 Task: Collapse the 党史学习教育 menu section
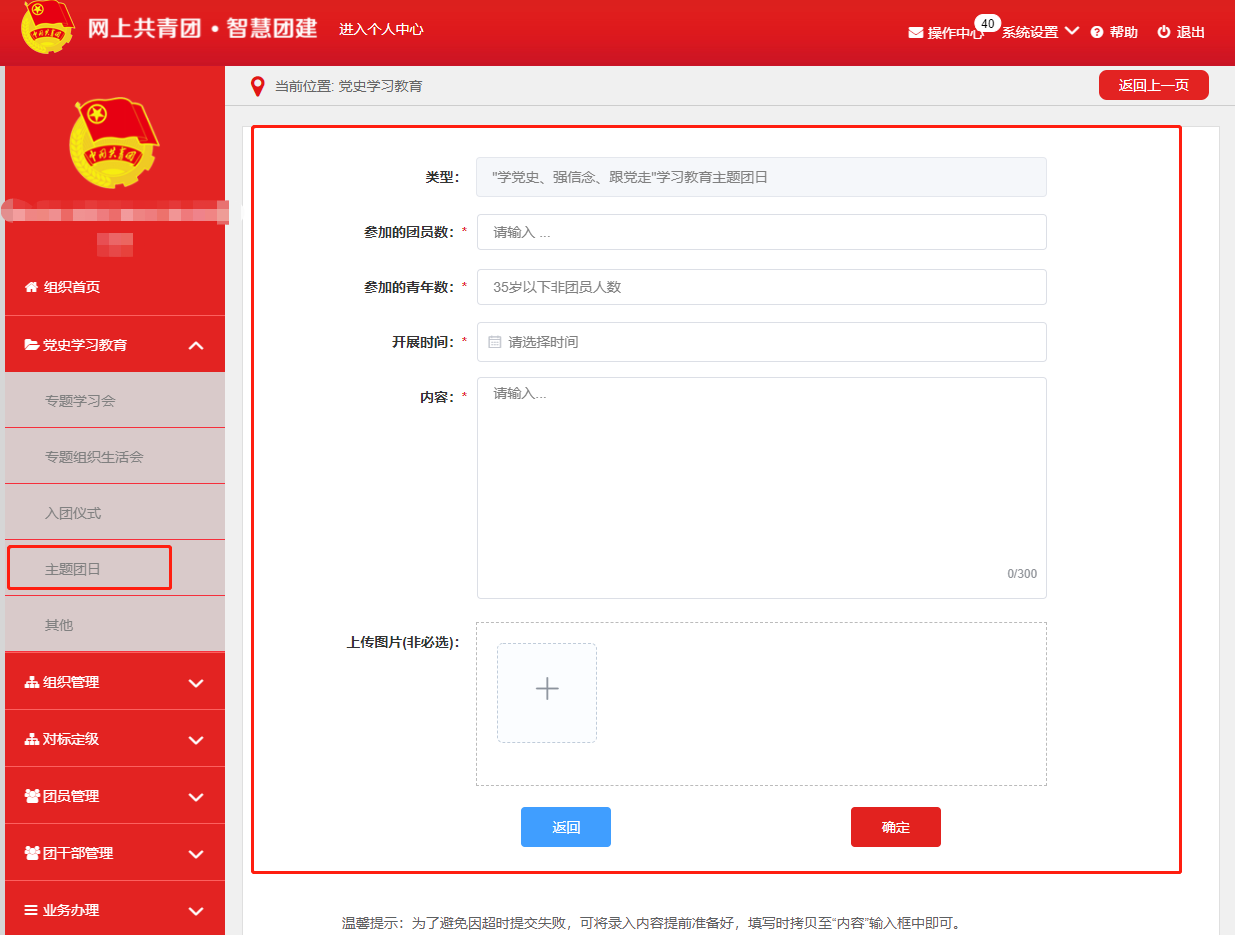(x=196, y=345)
